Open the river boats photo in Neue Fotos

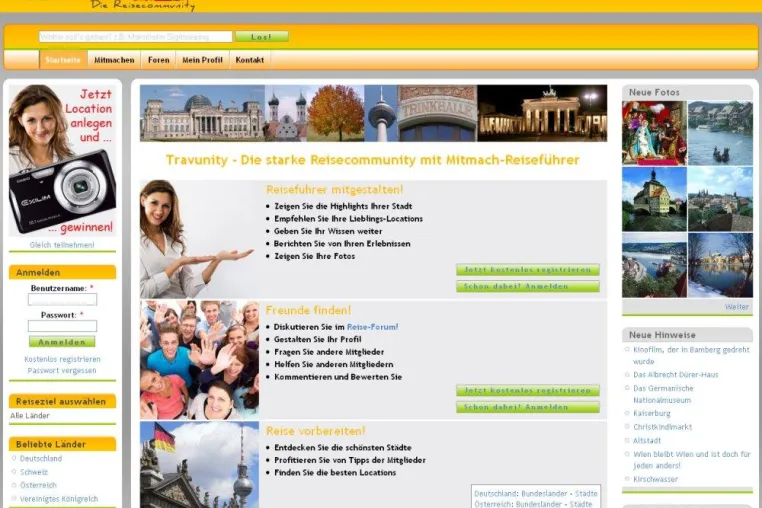click(x=720, y=133)
